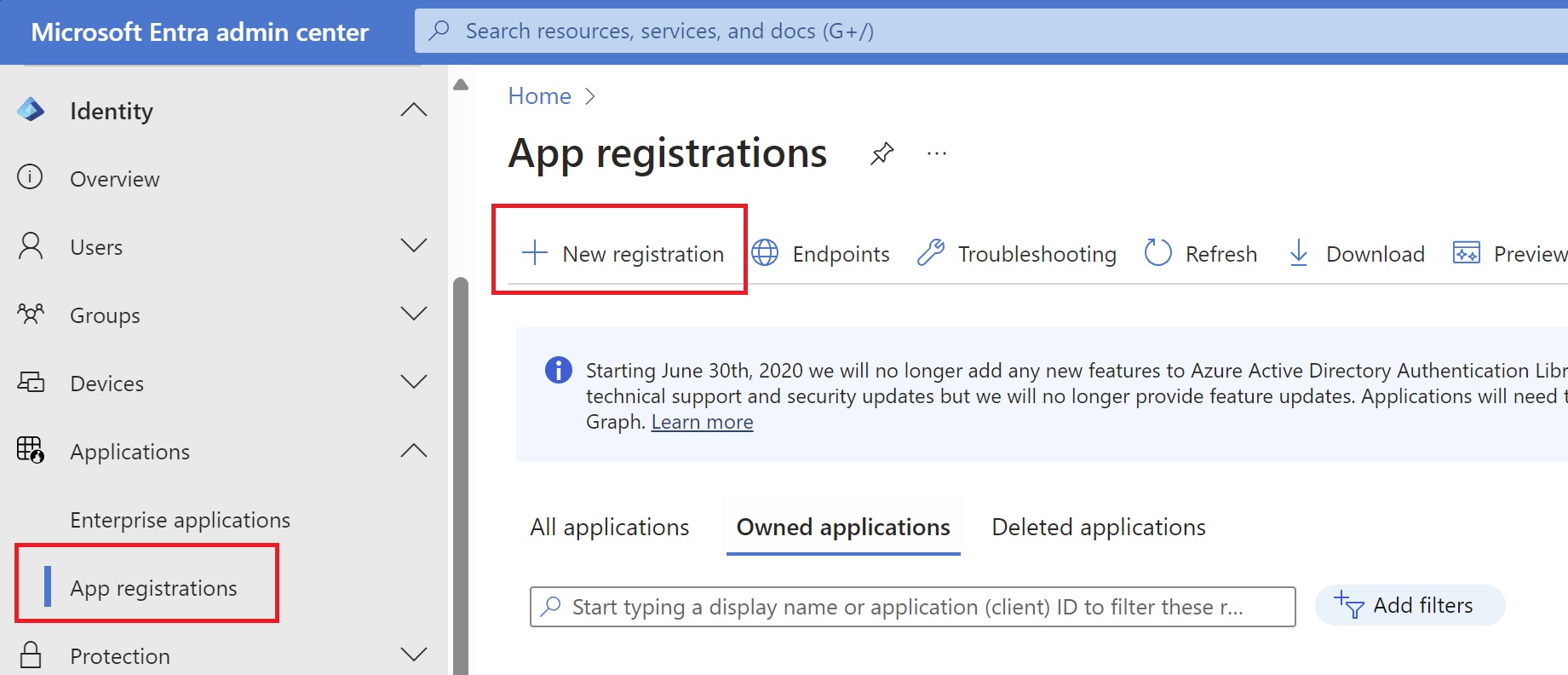Click the Groups people icon

pyautogui.click(x=31, y=314)
